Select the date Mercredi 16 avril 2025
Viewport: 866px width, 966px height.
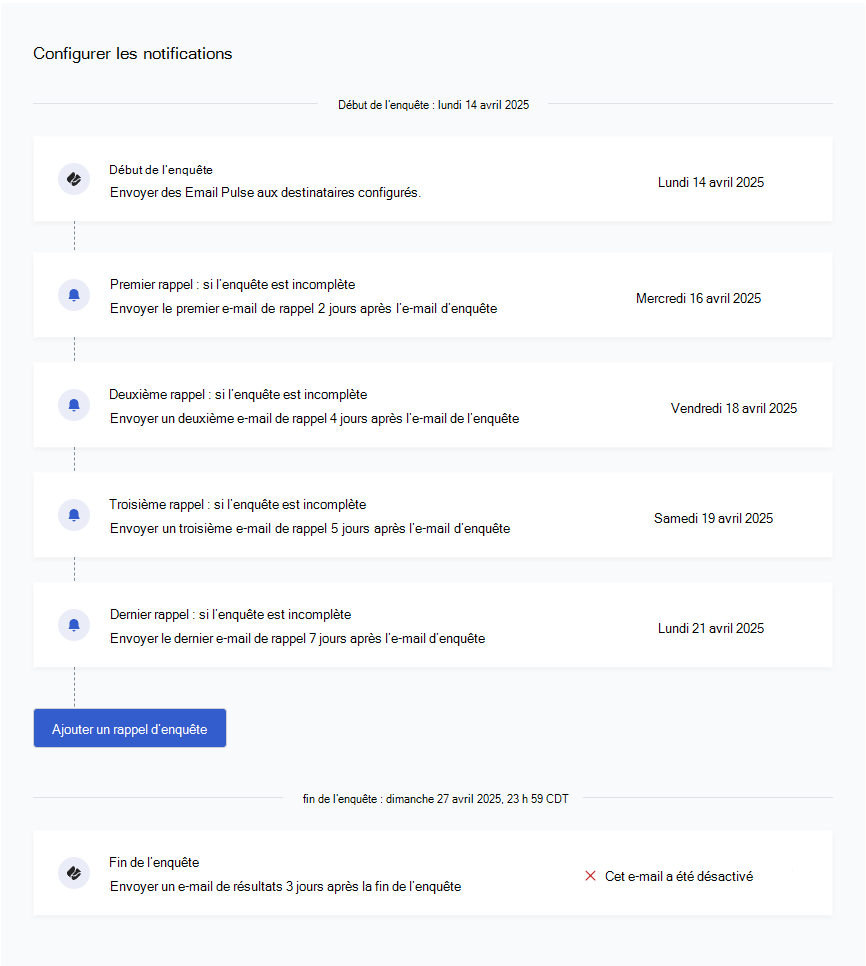697,298
